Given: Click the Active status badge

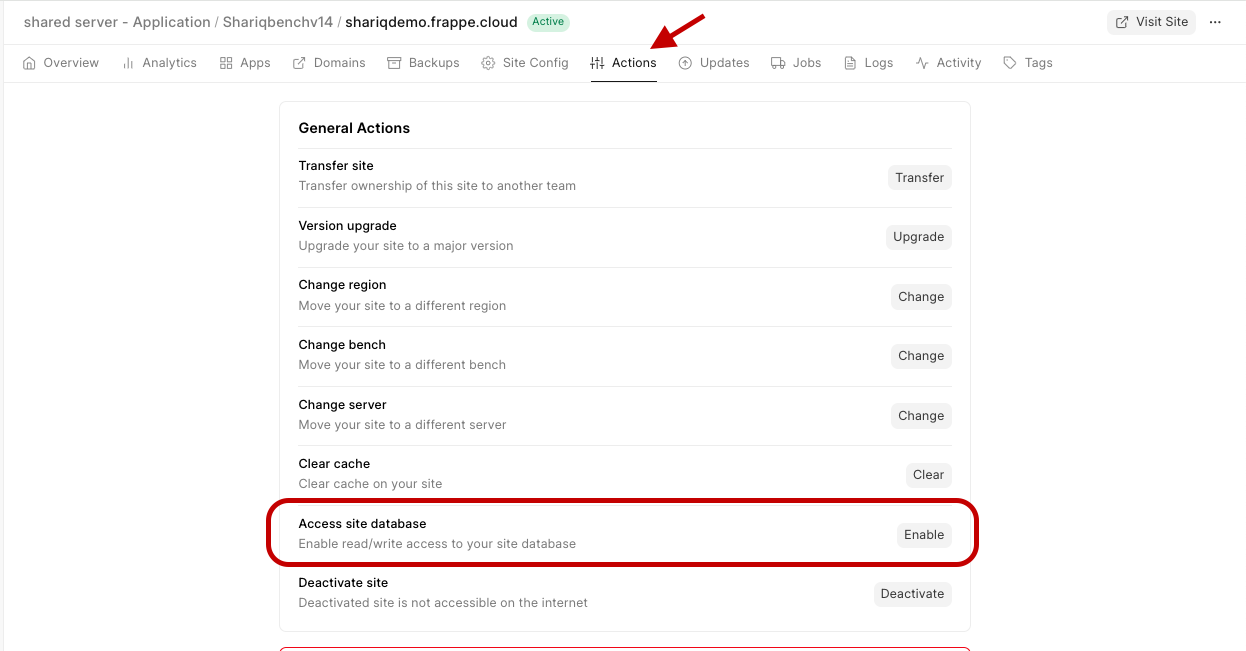Looking at the screenshot, I should click(548, 22).
